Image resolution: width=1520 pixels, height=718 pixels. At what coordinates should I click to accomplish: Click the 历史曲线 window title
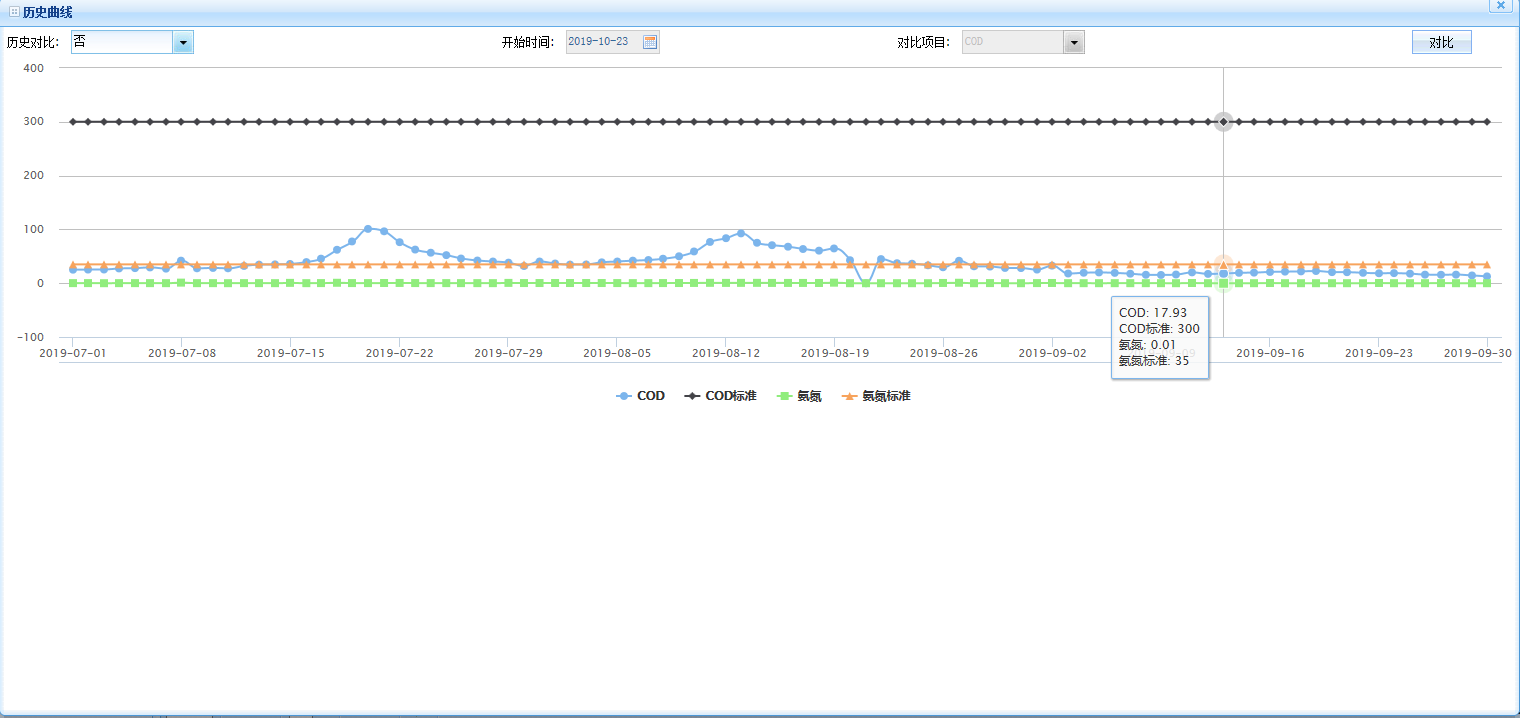pos(47,12)
